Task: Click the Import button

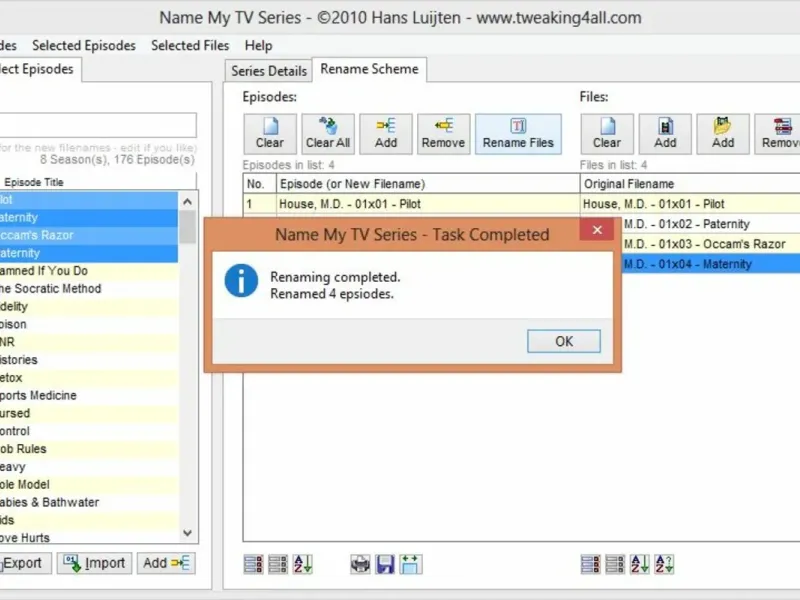Action: [x=94, y=563]
